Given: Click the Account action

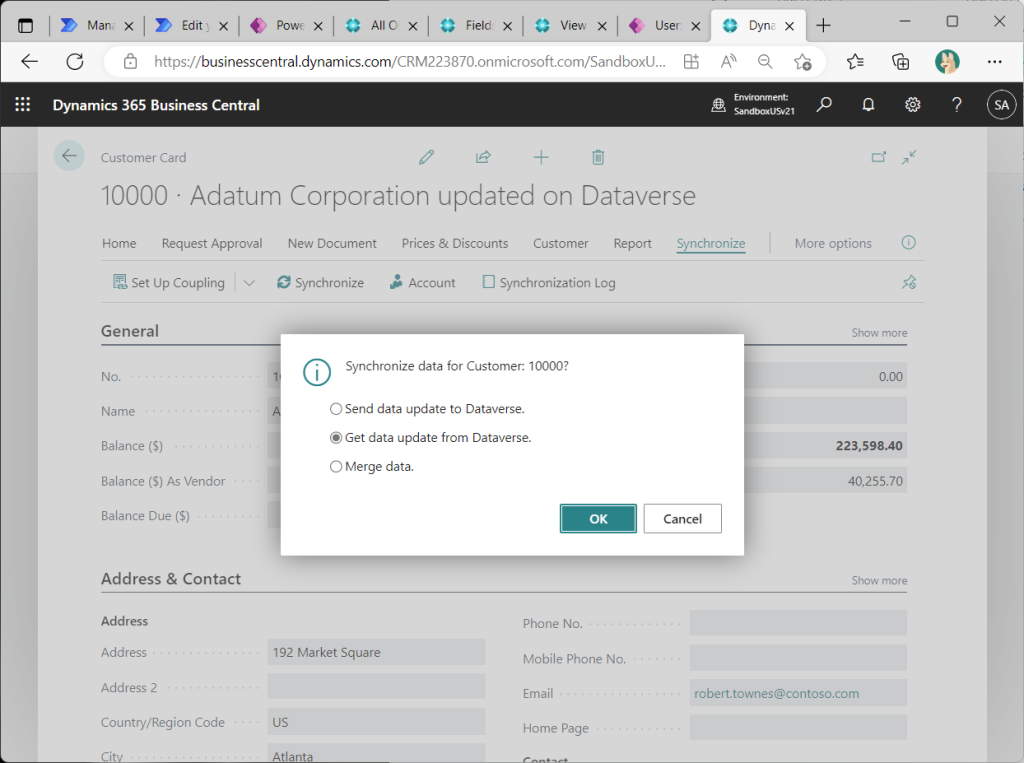Looking at the screenshot, I should pyautogui.click(x=423, y=283).
